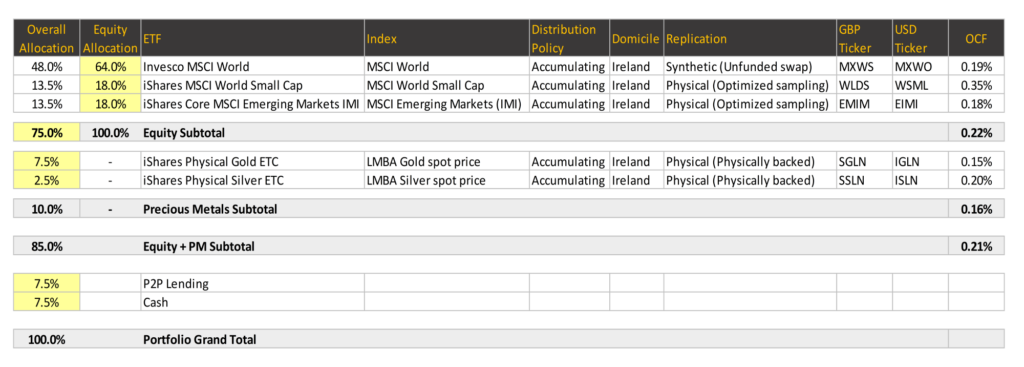Click the Equity Subtotal label
1024x367 pixels.
pos(184,133)
